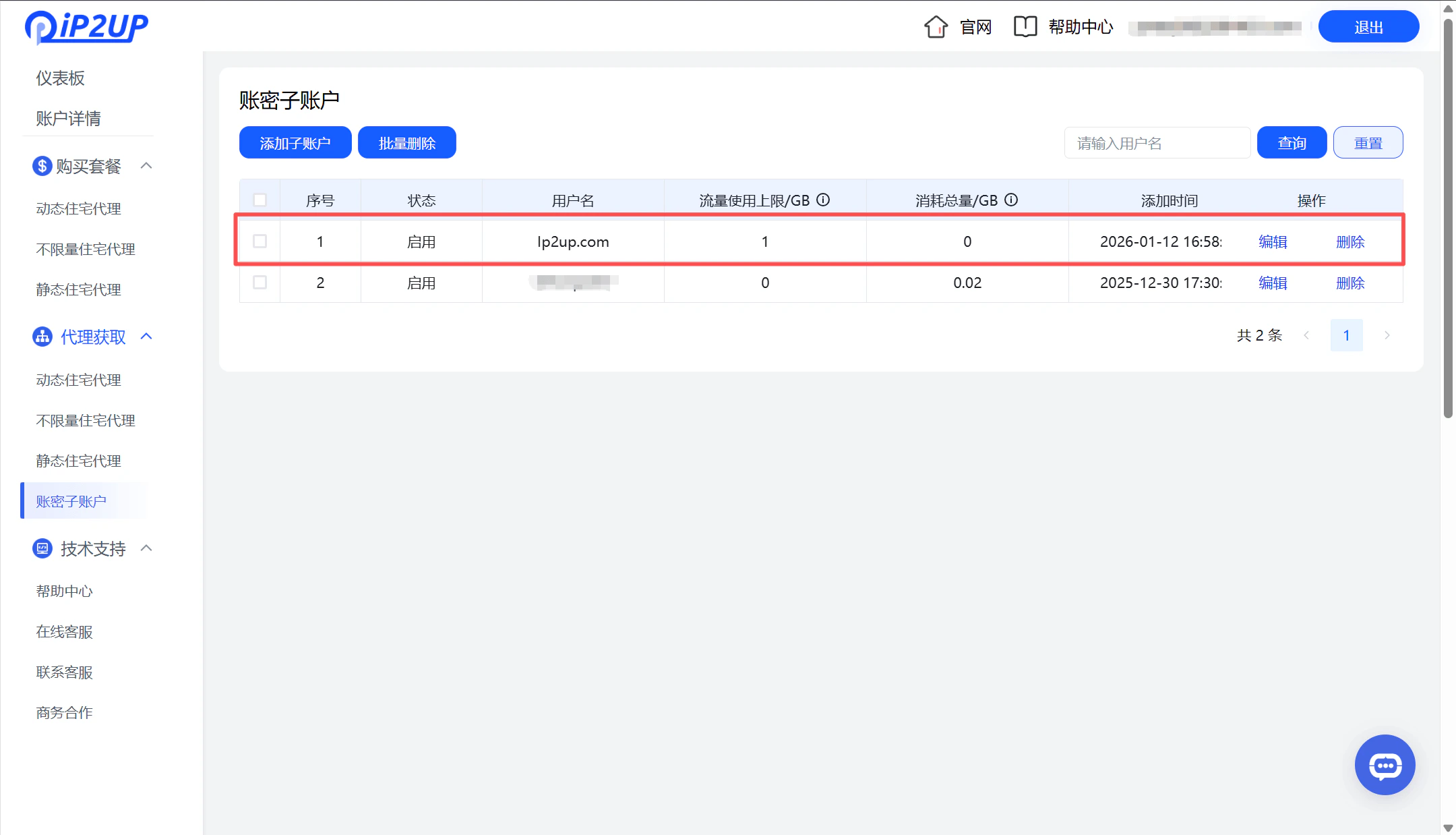This screenshot has width=1456, height=835.
Task: Click the info icon next to 流量使用上限/GB
Action: [x=824, y=200]
